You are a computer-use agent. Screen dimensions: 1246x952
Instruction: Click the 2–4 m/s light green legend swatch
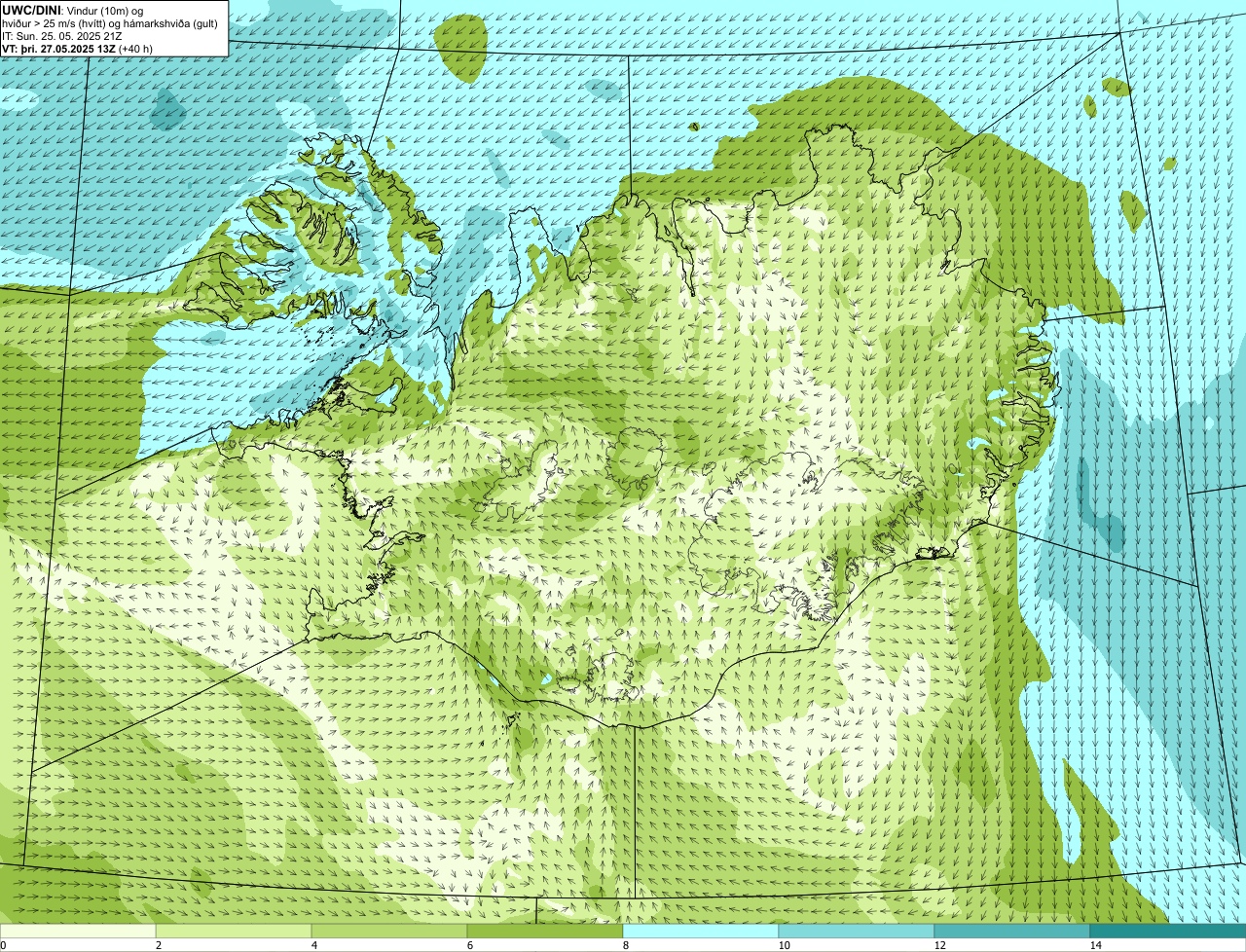(x=234, y=931)
